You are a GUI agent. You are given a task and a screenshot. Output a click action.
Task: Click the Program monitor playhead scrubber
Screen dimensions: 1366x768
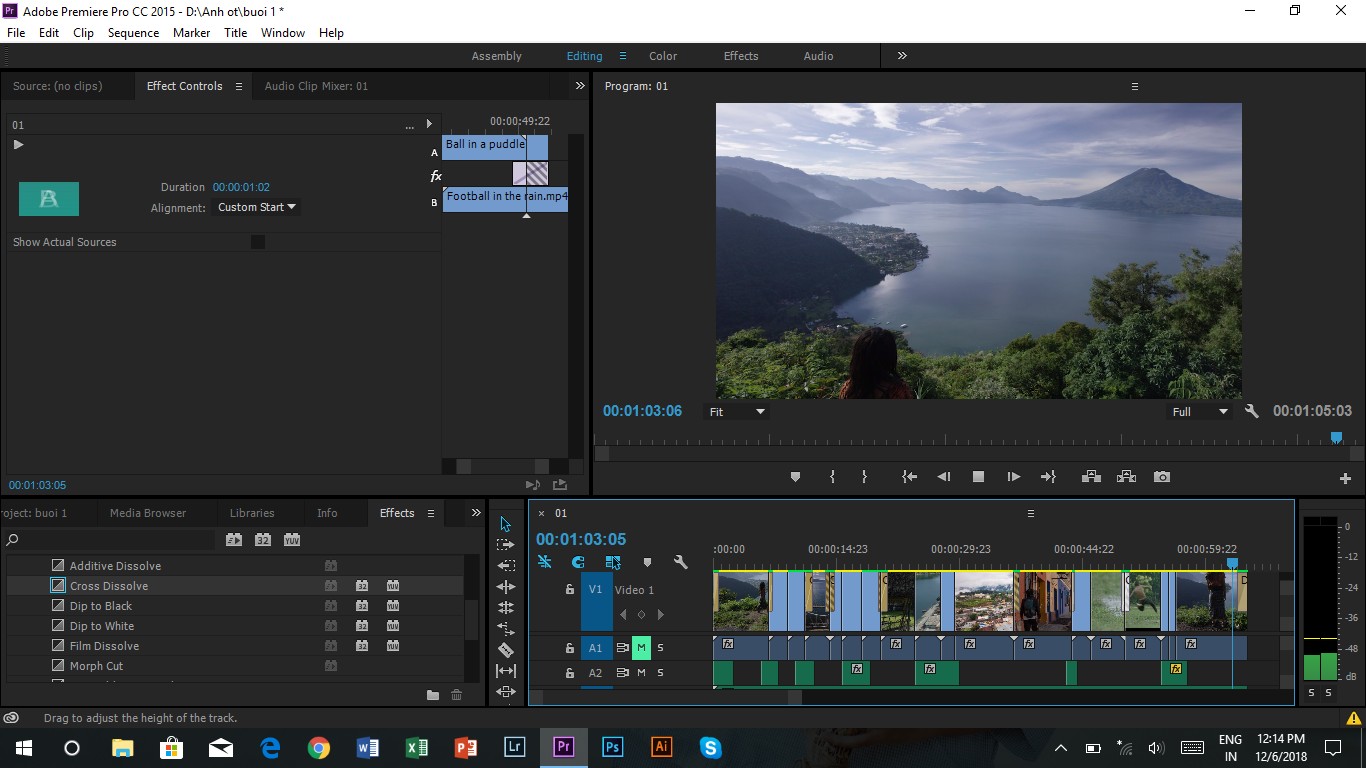point(1336,438)
